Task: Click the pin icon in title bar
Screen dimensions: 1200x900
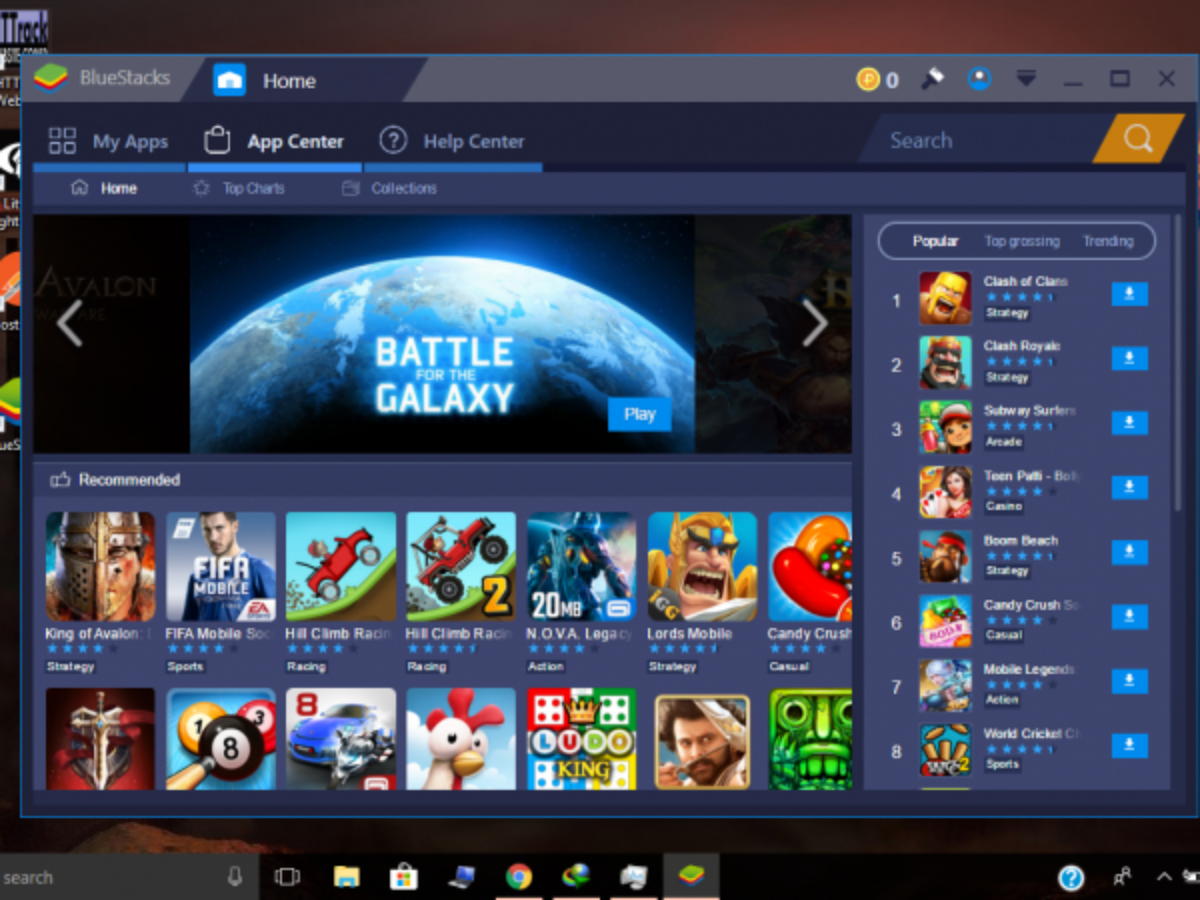Action: [932, 79]
